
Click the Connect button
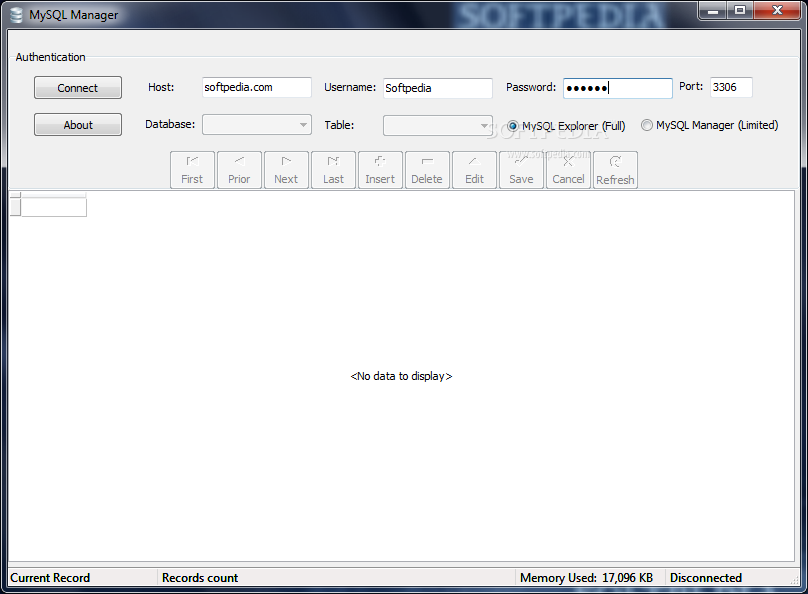coord(78,88)
